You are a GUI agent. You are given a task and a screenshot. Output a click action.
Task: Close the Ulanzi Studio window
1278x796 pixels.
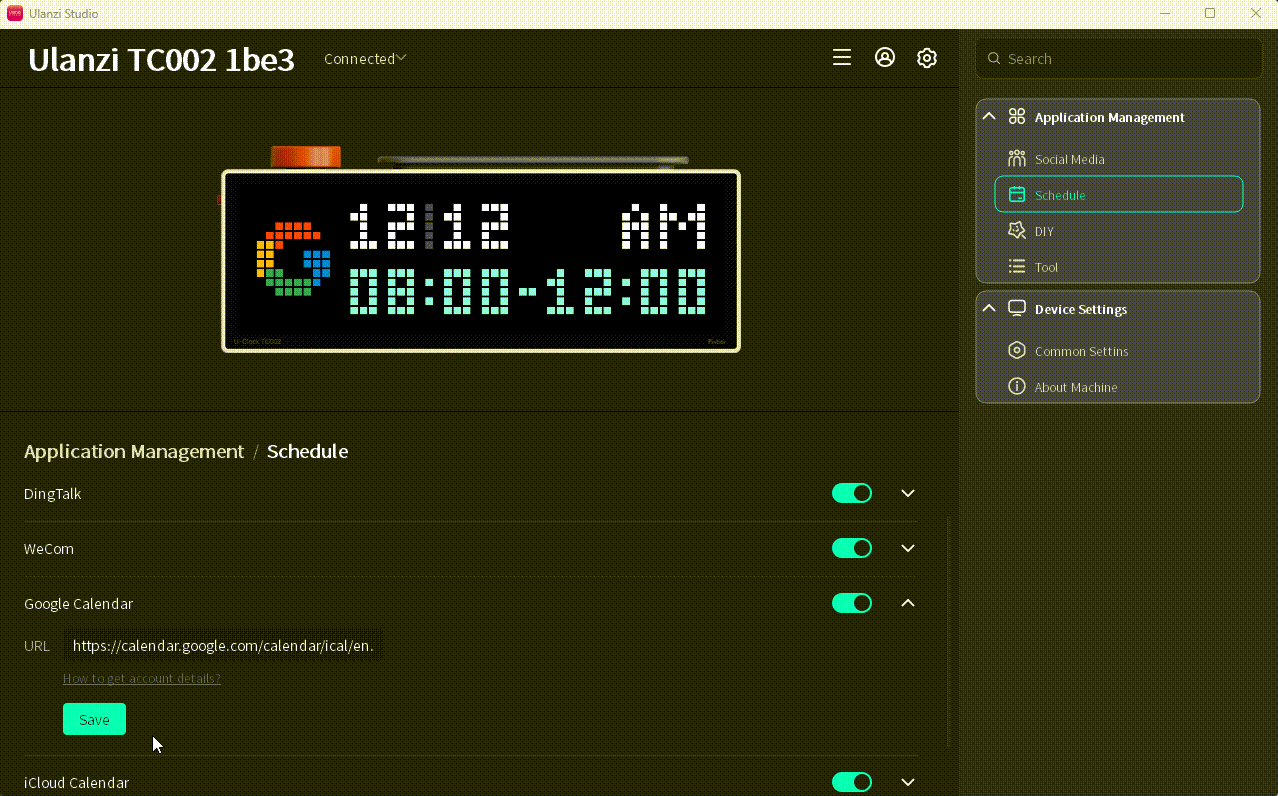point(1256,13)
